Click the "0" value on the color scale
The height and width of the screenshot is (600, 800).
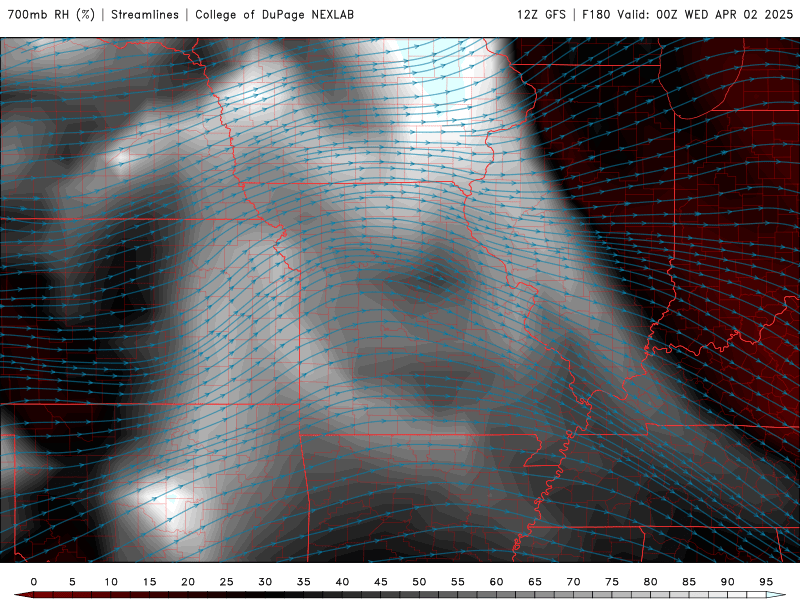(x=34, y=582)
